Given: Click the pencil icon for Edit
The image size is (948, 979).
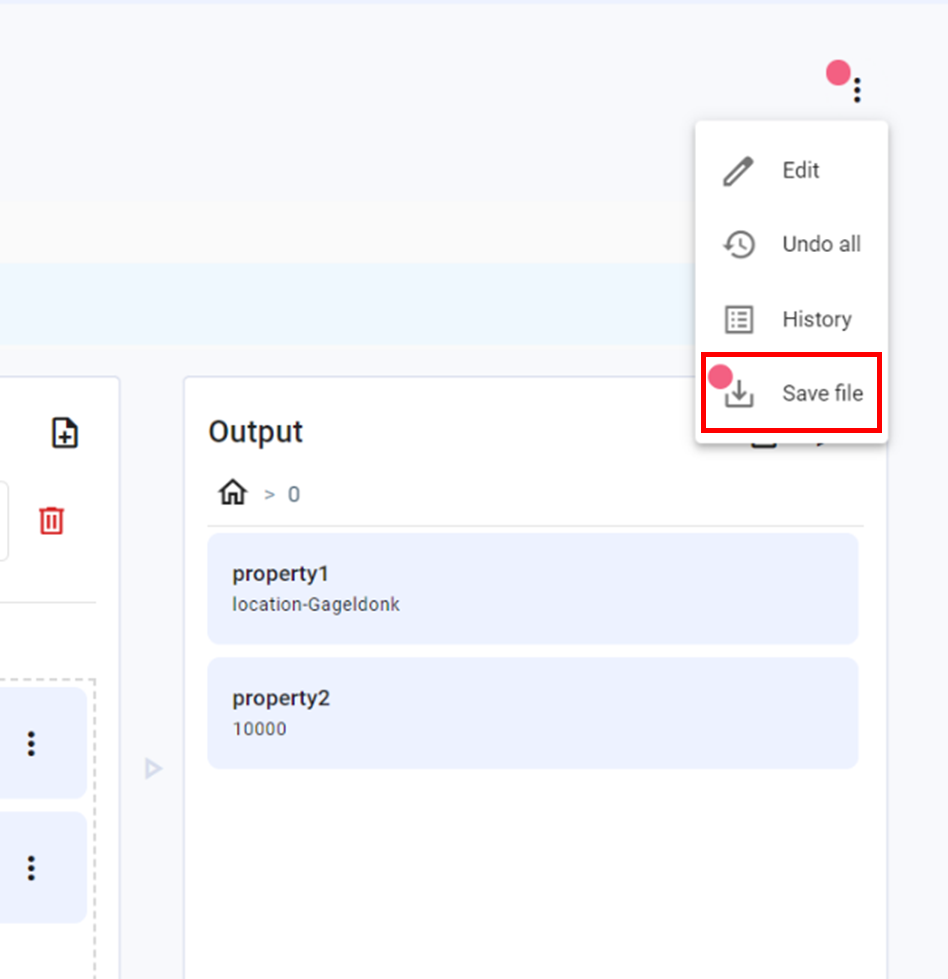Looking at the screenshot, I should click(x=738, y=171).
